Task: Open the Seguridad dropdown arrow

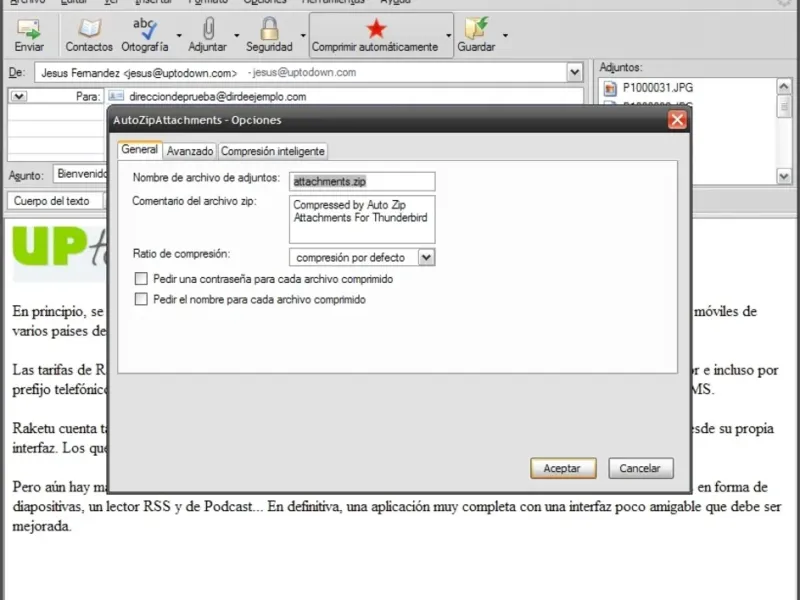Action: (303, 35)
